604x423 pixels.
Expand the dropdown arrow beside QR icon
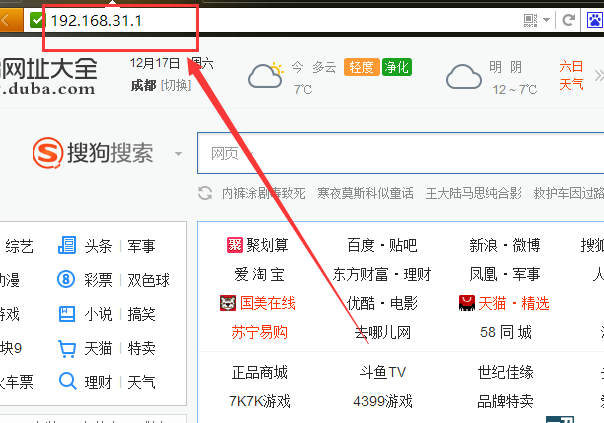[x=546, y=20]
